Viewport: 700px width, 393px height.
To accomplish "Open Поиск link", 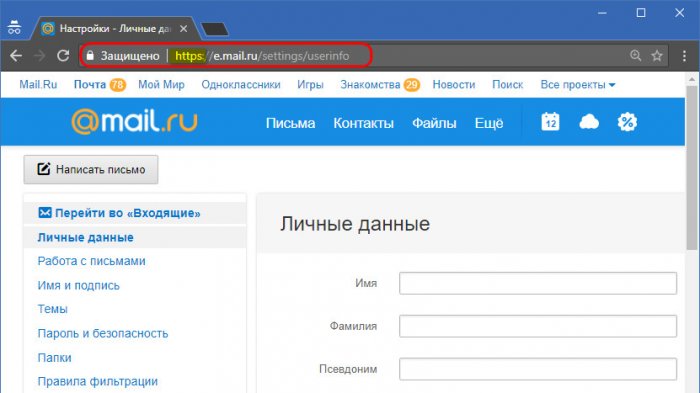I will point(507,84).
